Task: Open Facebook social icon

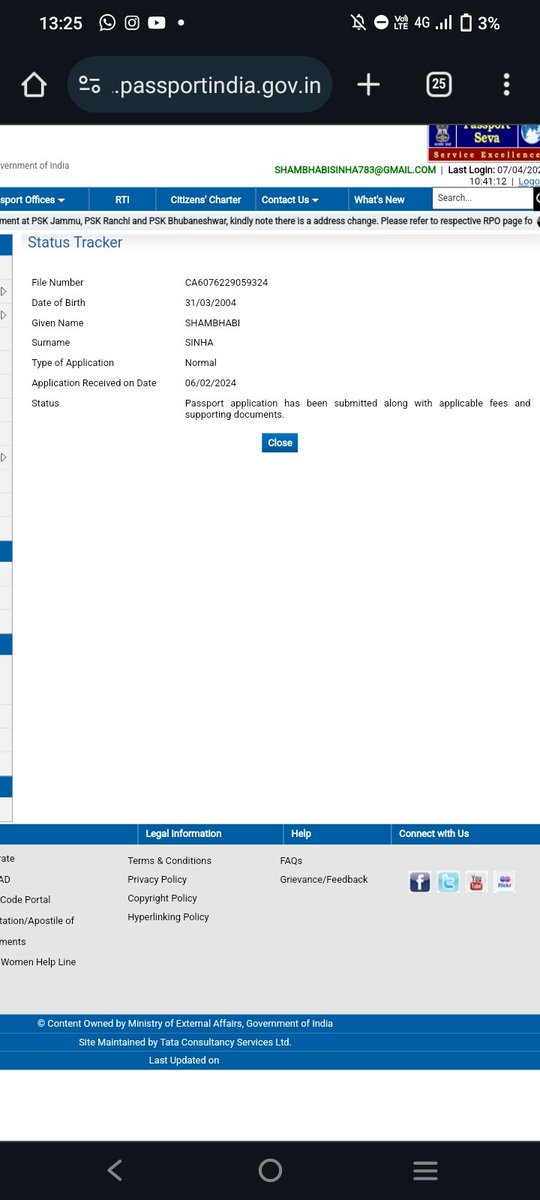Action: [420, 882]
